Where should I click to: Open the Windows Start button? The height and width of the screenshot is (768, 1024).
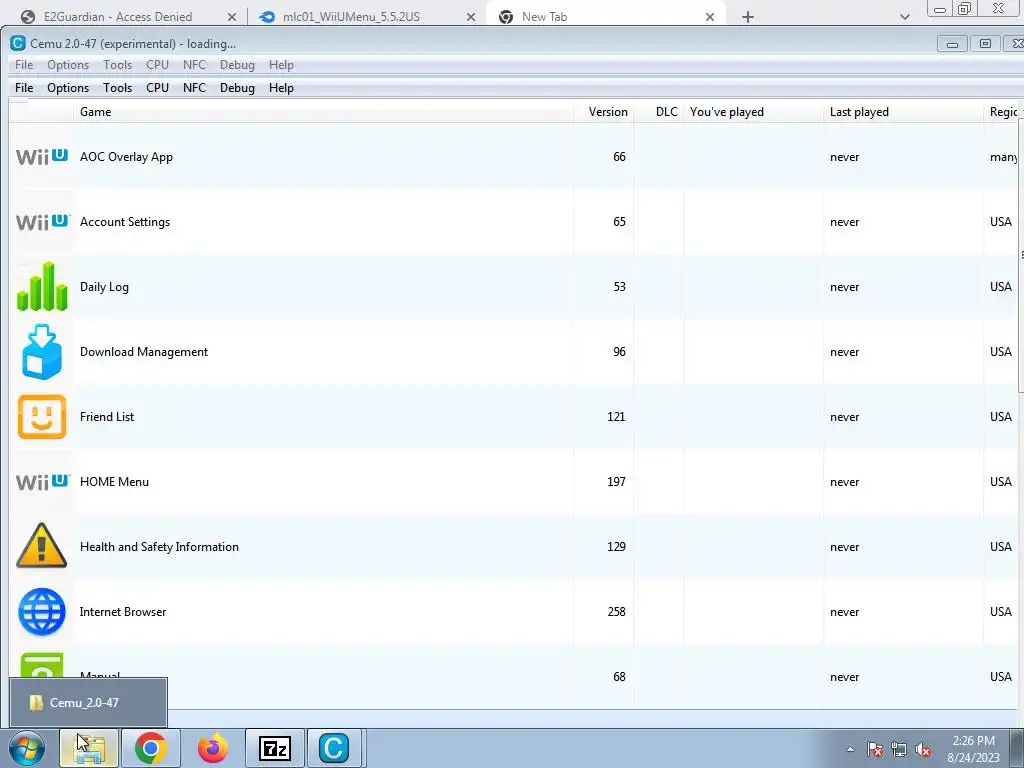pos(27,748)
